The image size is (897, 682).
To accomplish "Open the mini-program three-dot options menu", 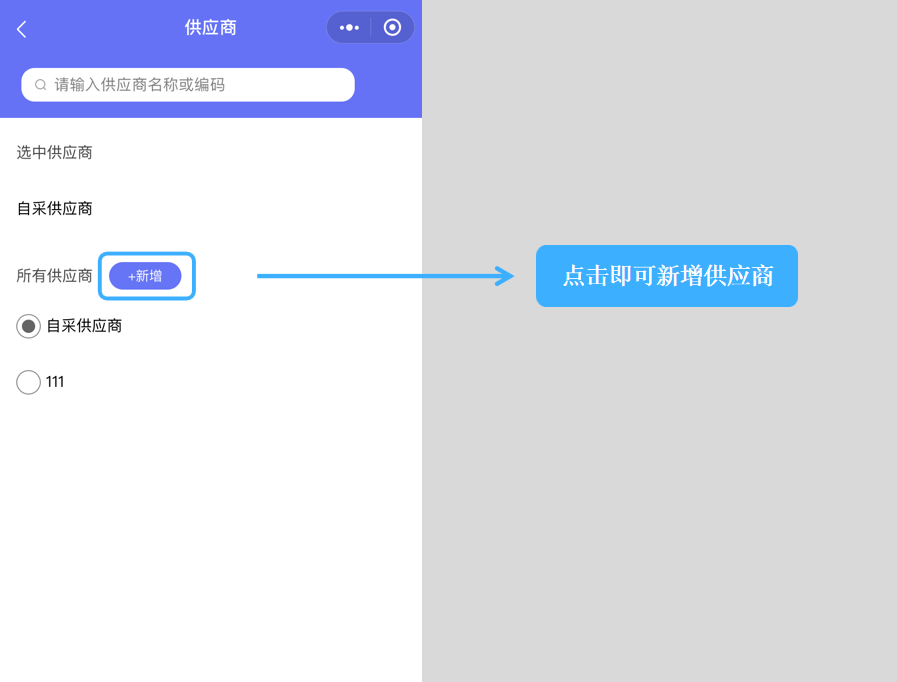I will click(x=348, y=27).
